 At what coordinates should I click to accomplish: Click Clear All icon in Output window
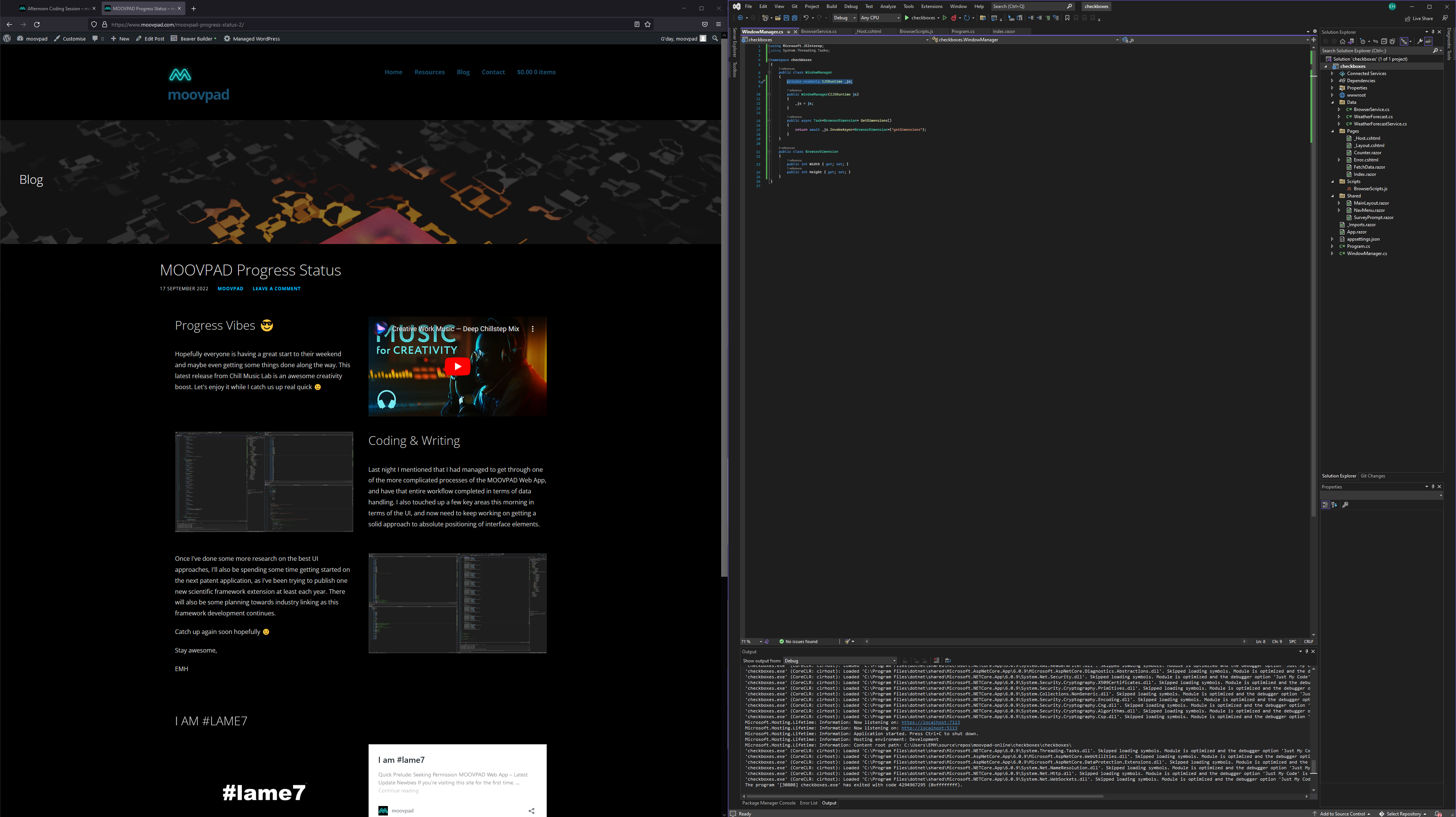point(937,660)
